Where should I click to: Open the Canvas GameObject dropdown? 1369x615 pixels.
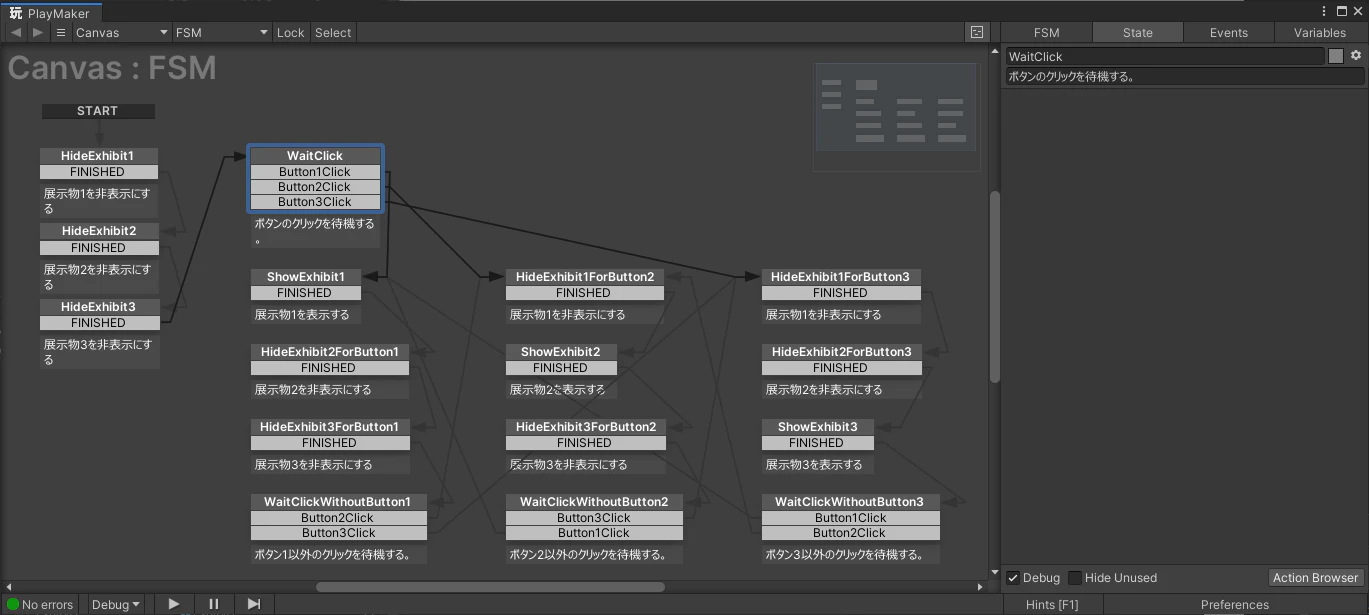122,32
